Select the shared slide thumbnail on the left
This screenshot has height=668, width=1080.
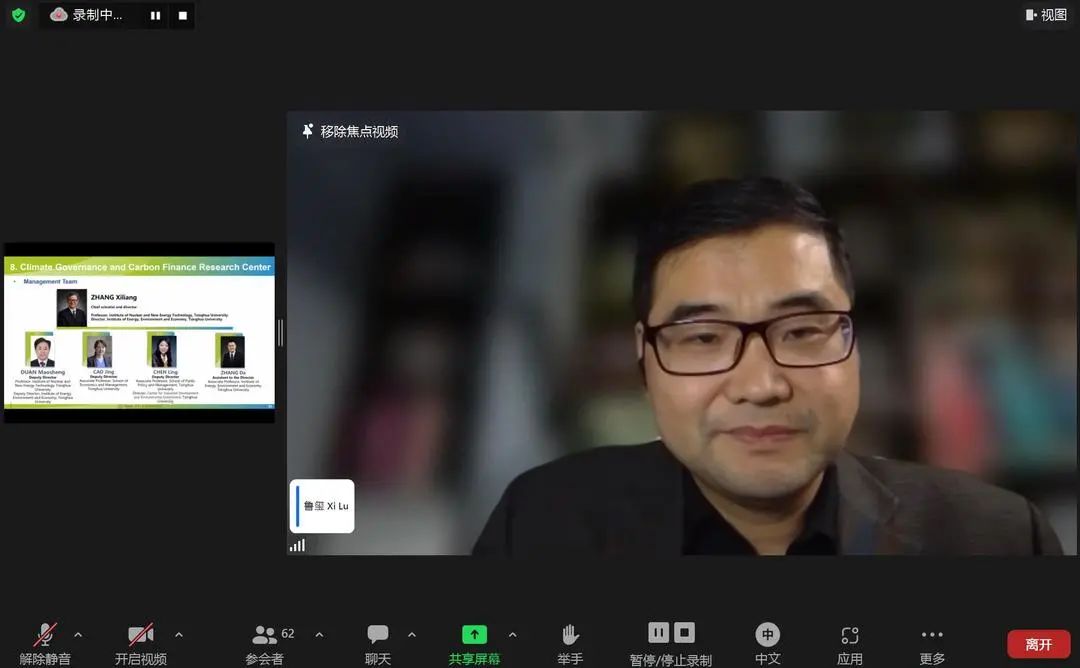tap(139, 333)
